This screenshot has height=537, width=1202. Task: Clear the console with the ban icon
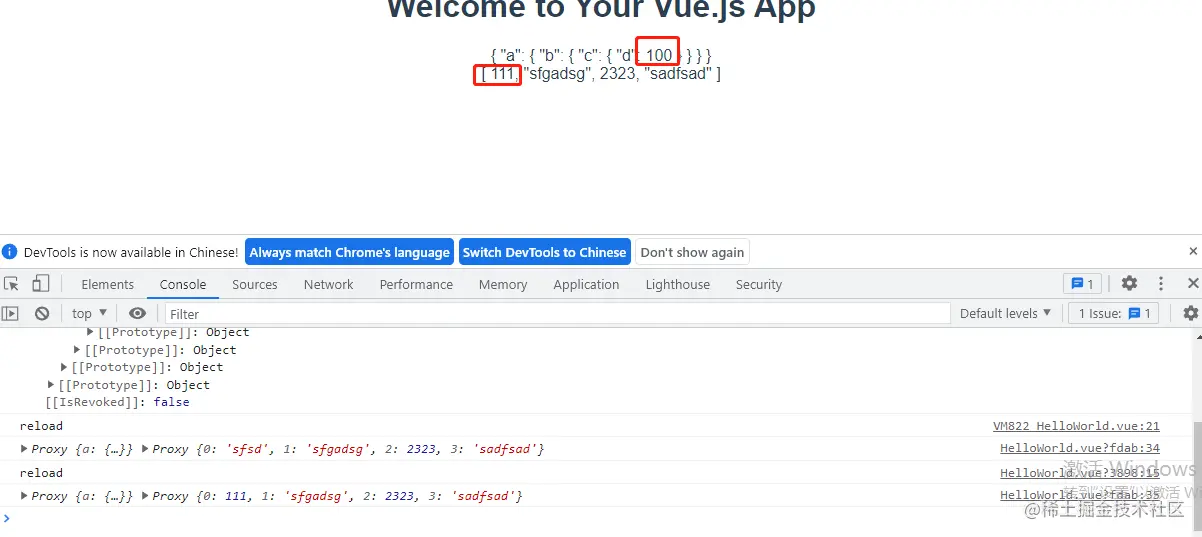coord(42,313)
